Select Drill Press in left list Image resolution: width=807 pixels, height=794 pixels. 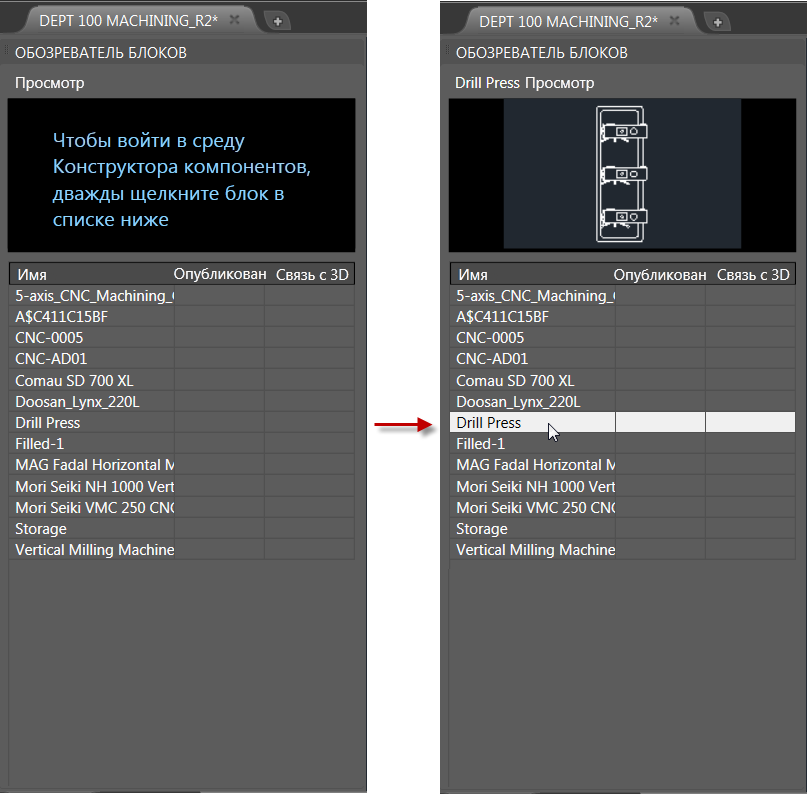[x=182, y=423]
